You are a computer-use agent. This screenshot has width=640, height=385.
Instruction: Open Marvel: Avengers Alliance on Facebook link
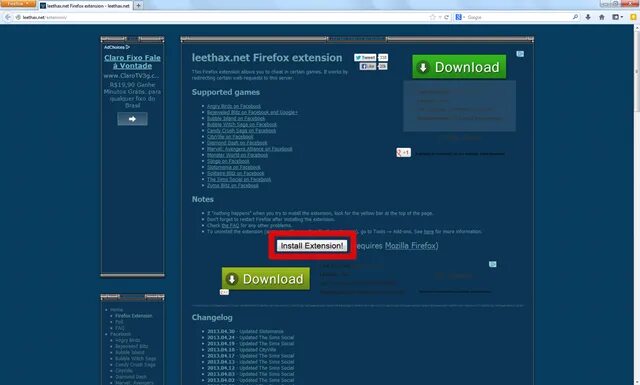tap(249, 149)
